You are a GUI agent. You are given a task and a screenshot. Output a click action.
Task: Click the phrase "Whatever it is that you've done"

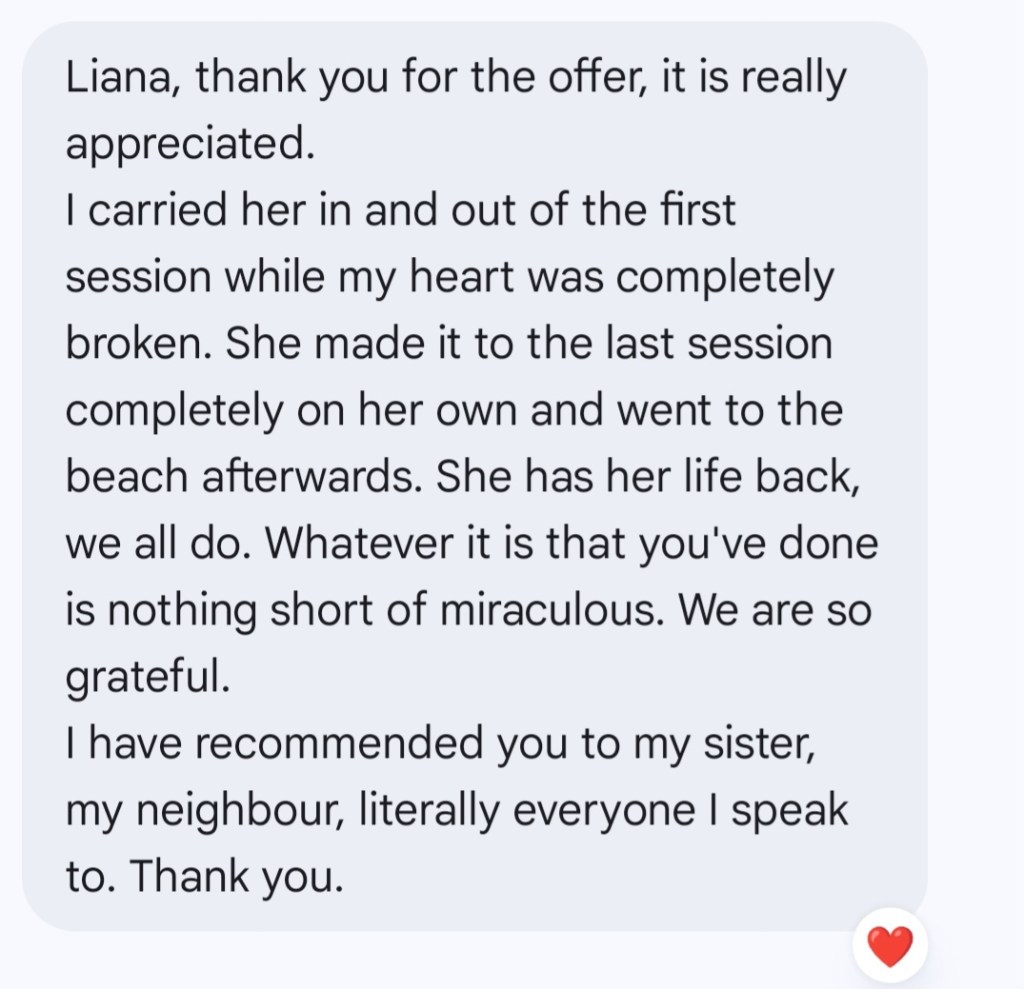(x=573, y=544)
